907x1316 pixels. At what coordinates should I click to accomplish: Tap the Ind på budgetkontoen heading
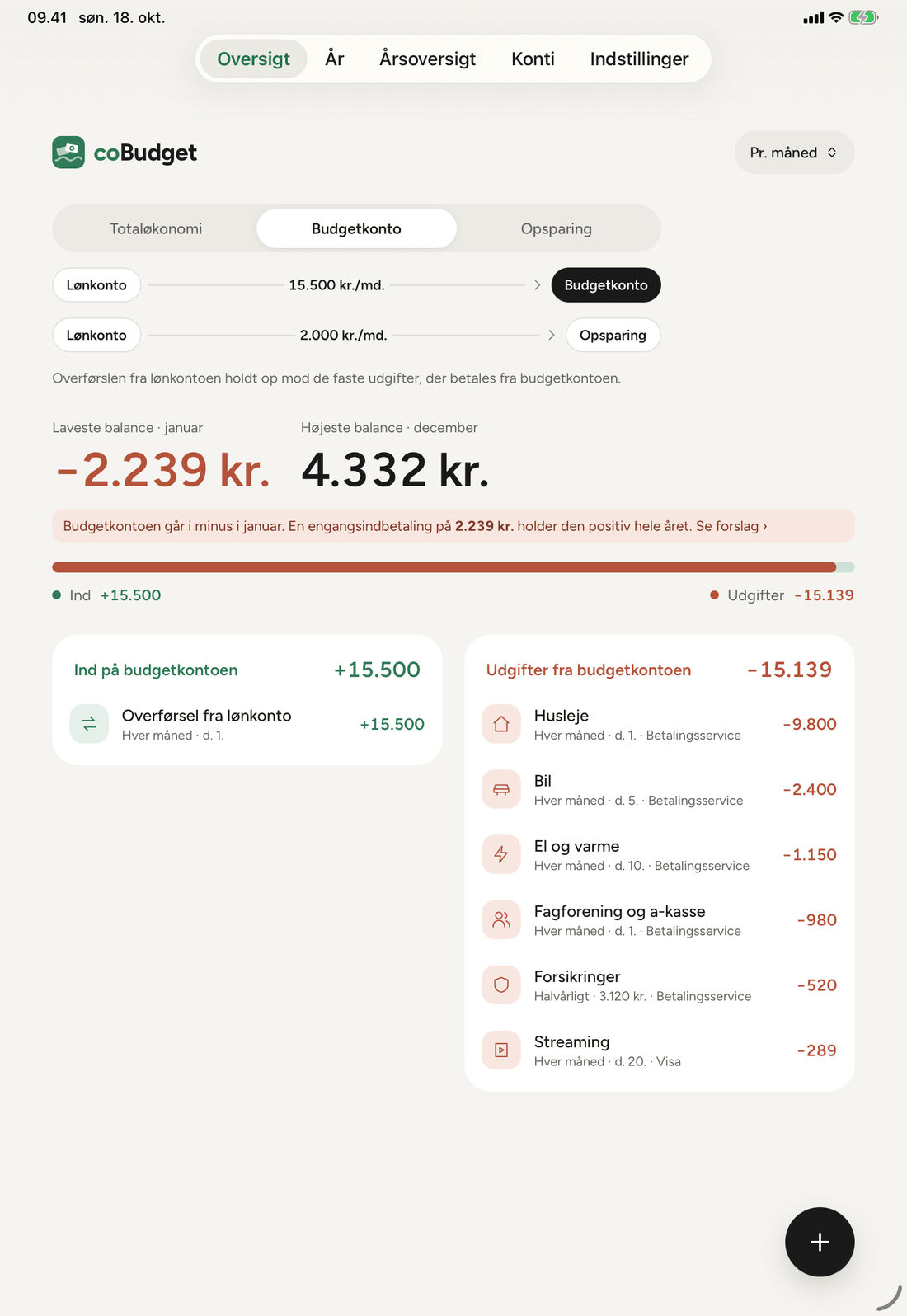[156, 670]
